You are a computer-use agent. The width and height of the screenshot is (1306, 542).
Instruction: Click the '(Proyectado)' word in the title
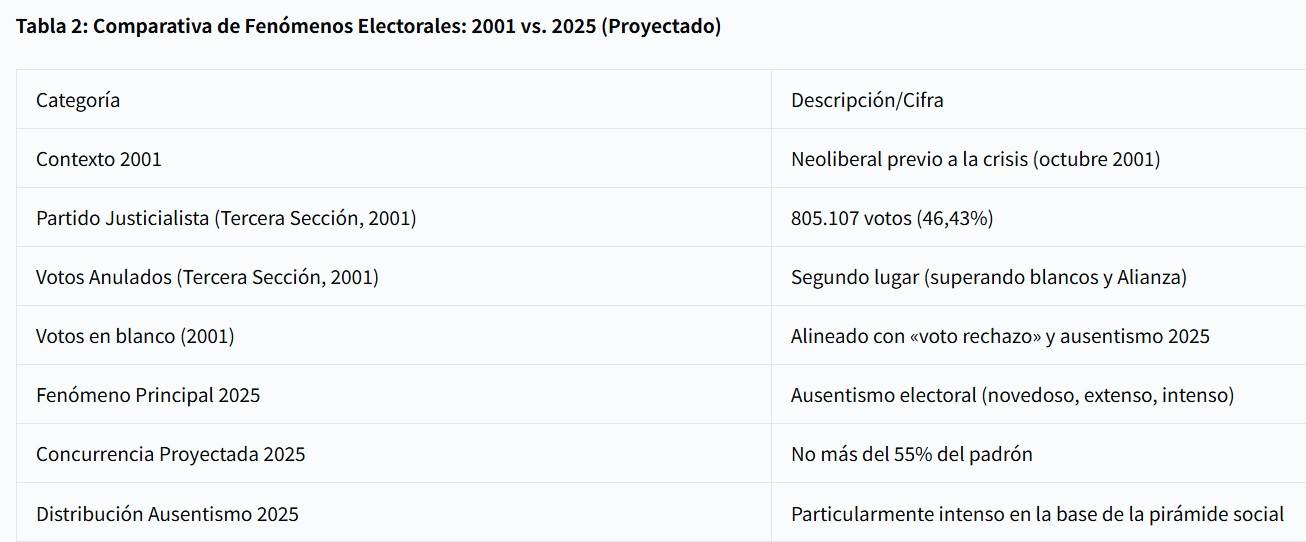click(x=661, y=27)
